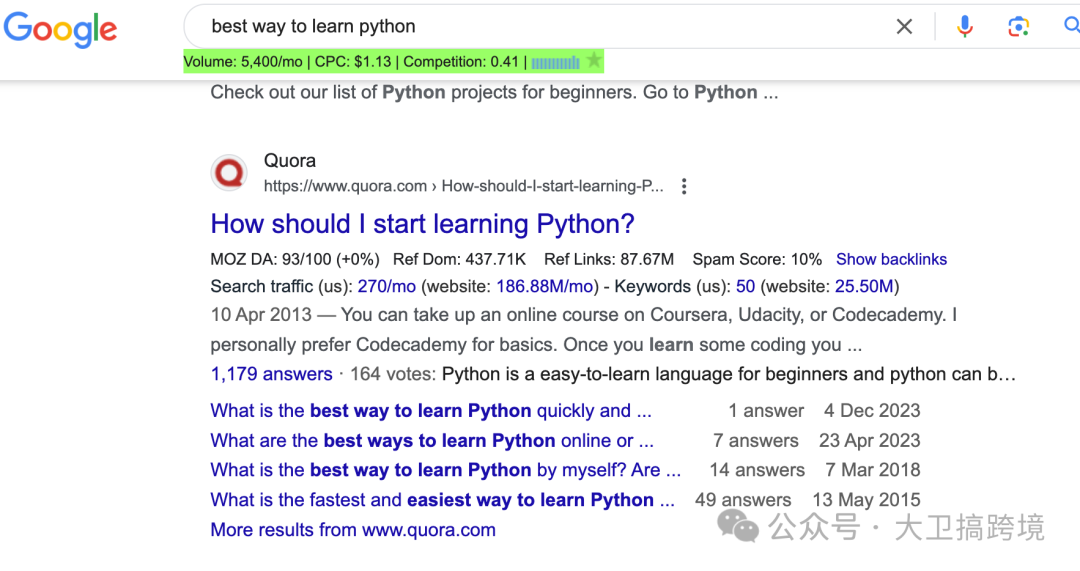Open Google Lens image search
The height and width of the screenshot is (571, 1080).
point(1018,27)
